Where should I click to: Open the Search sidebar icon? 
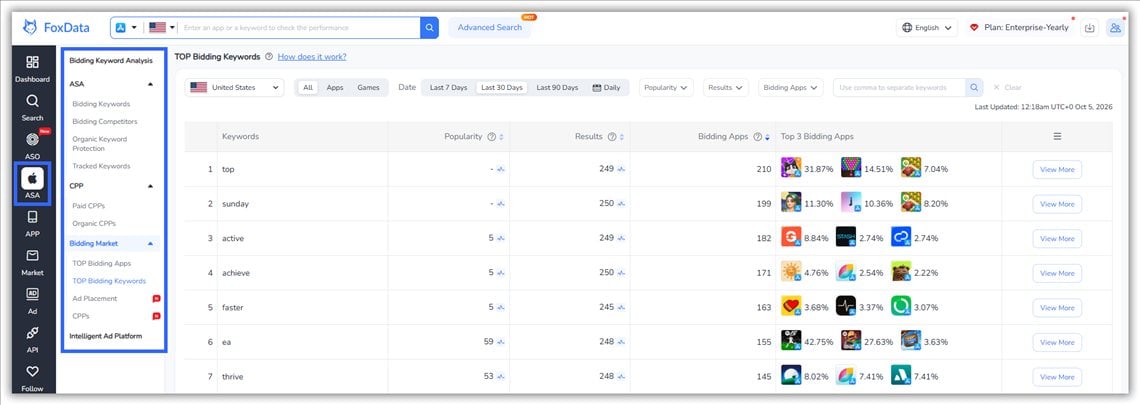point(33,101)
